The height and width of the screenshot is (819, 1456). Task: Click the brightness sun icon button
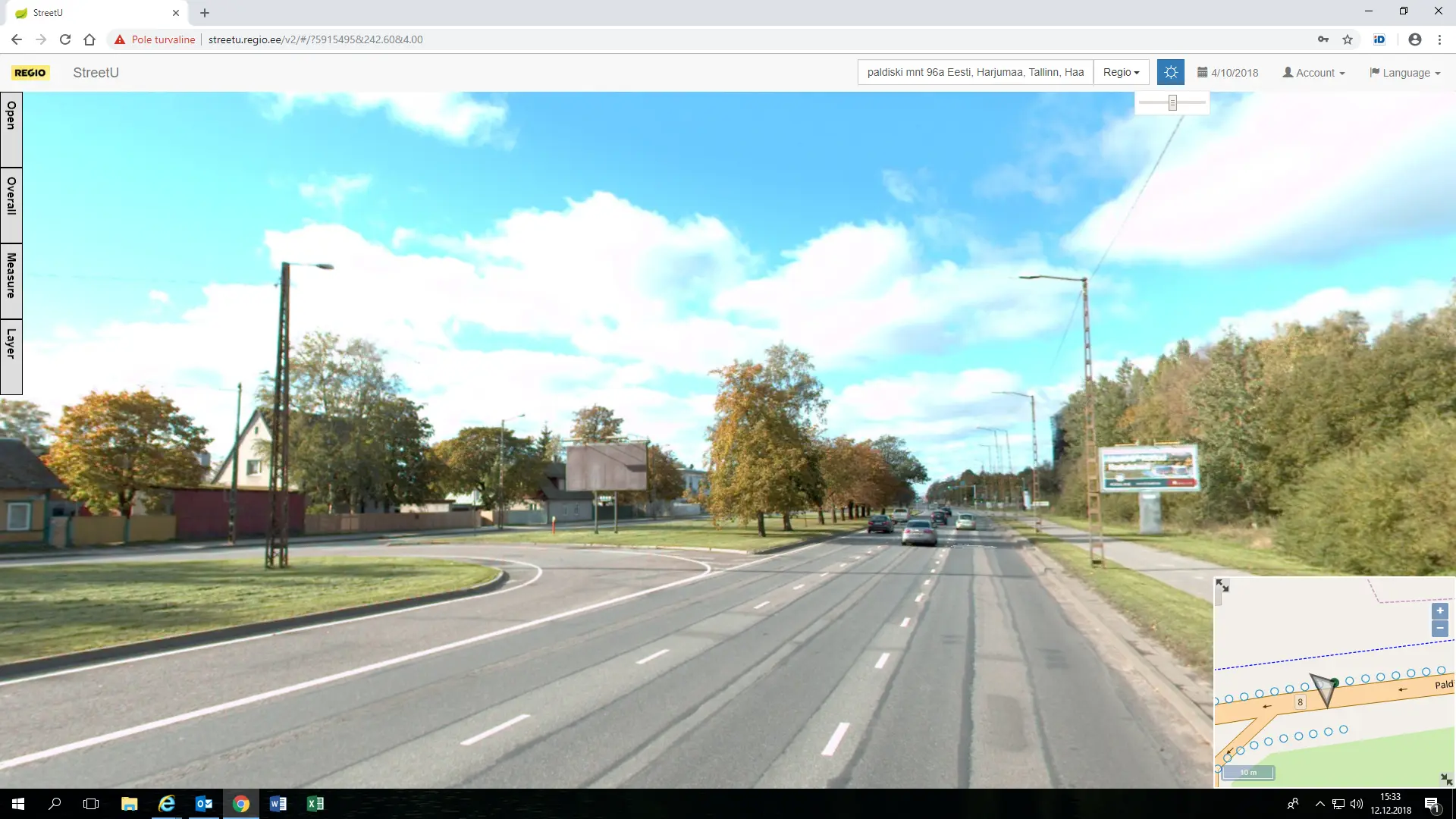point(1171,72)
